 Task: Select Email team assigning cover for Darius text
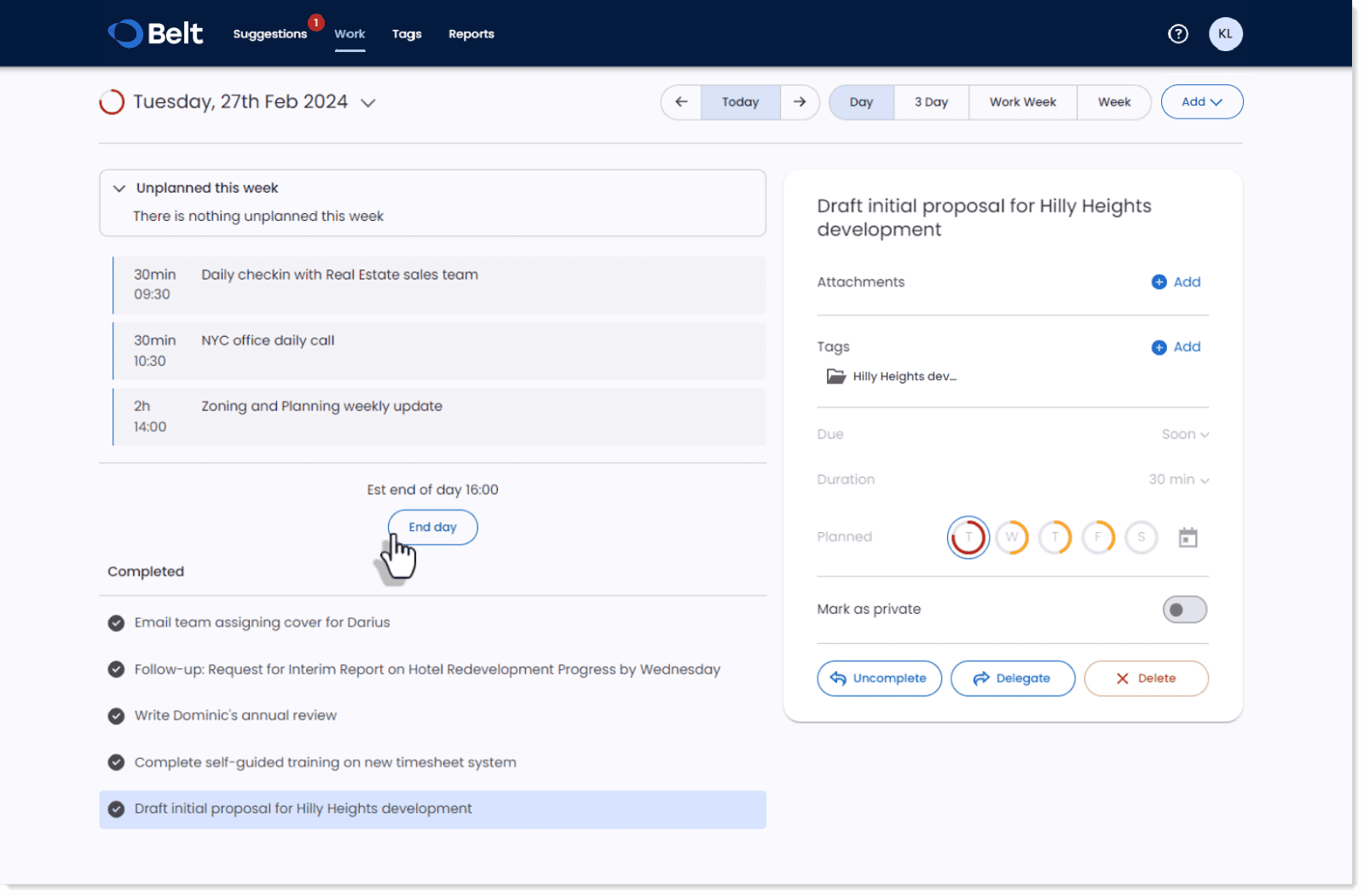(x=262, y=623)
